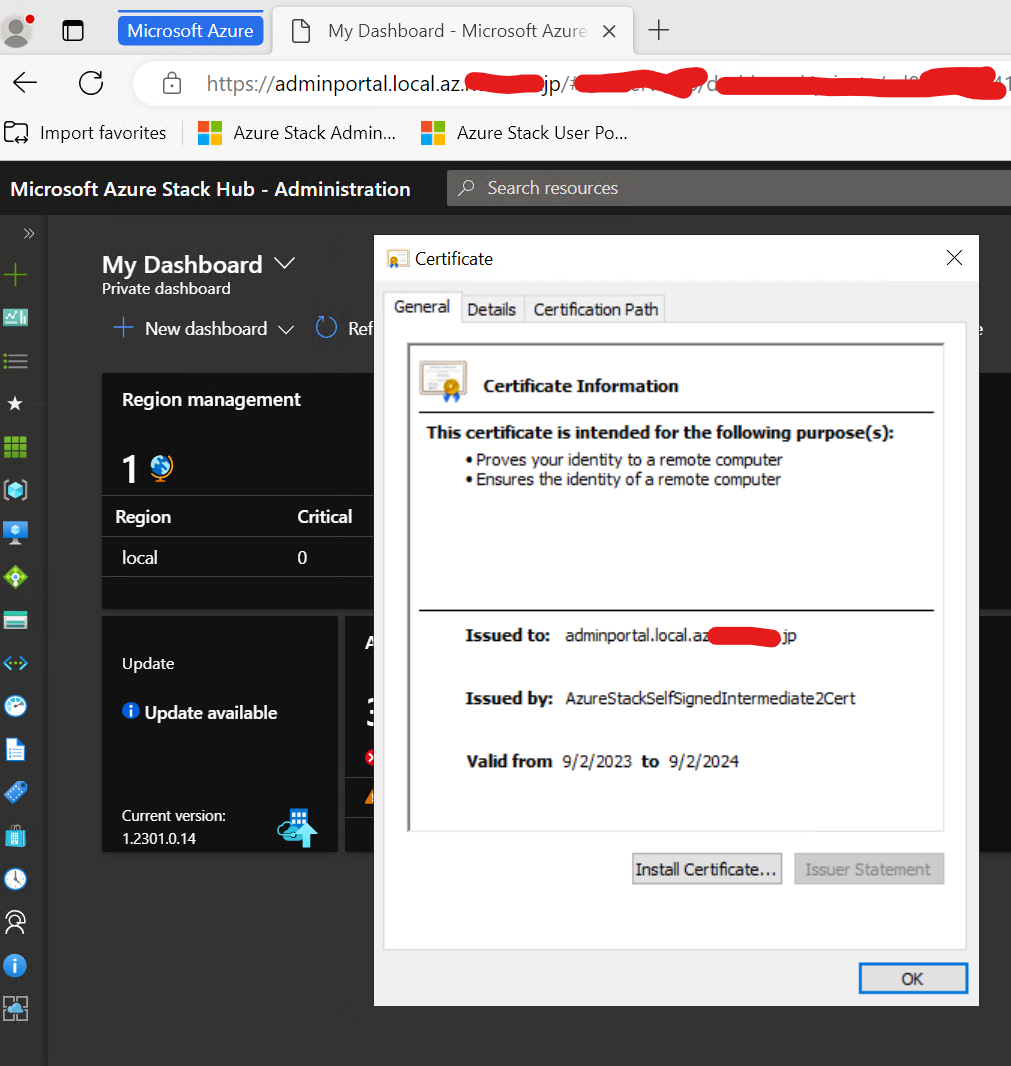Screen dimensions: 1011x1066
Task: Click the Critical column header
Action: pyautogui.click(x=324, y=517)
